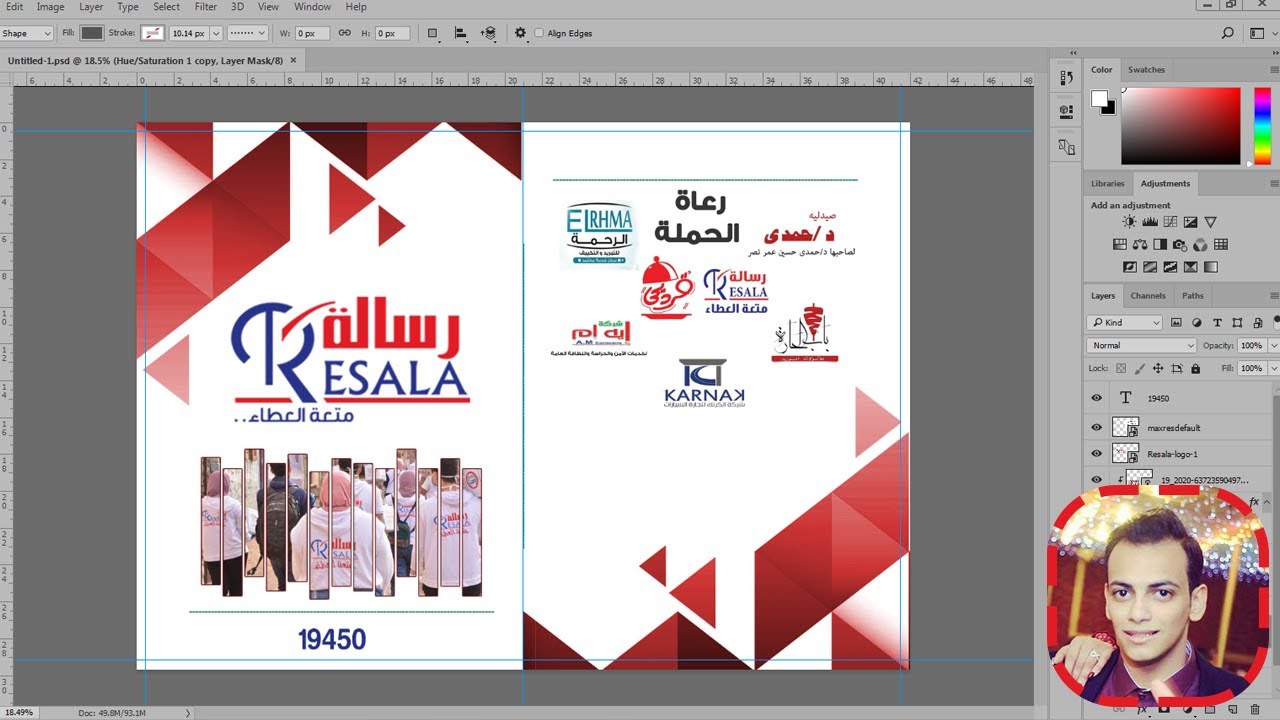This screenshot has height=720, width=1280.
Task: Add a Color Balance adjustment
Action: (1141, 244)
